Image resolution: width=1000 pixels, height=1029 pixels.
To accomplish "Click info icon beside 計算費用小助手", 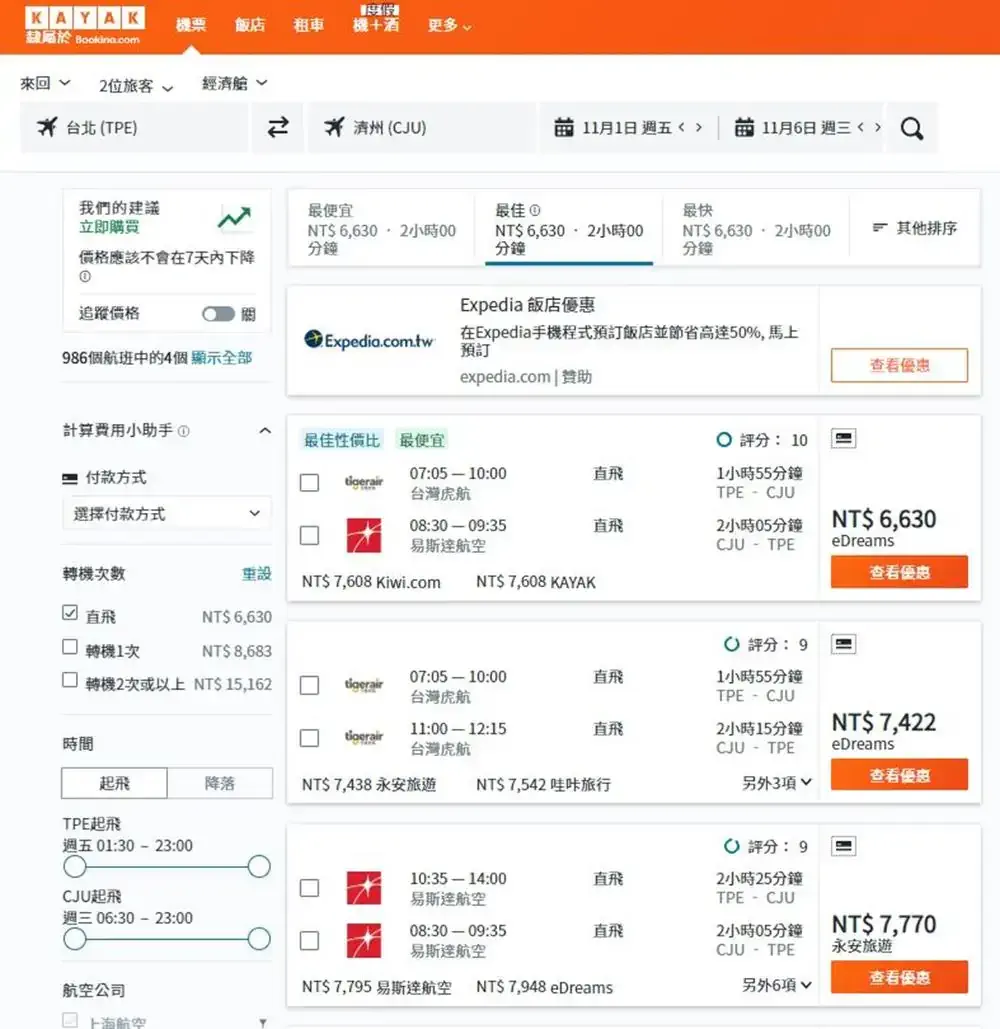I will coord(184,431).
